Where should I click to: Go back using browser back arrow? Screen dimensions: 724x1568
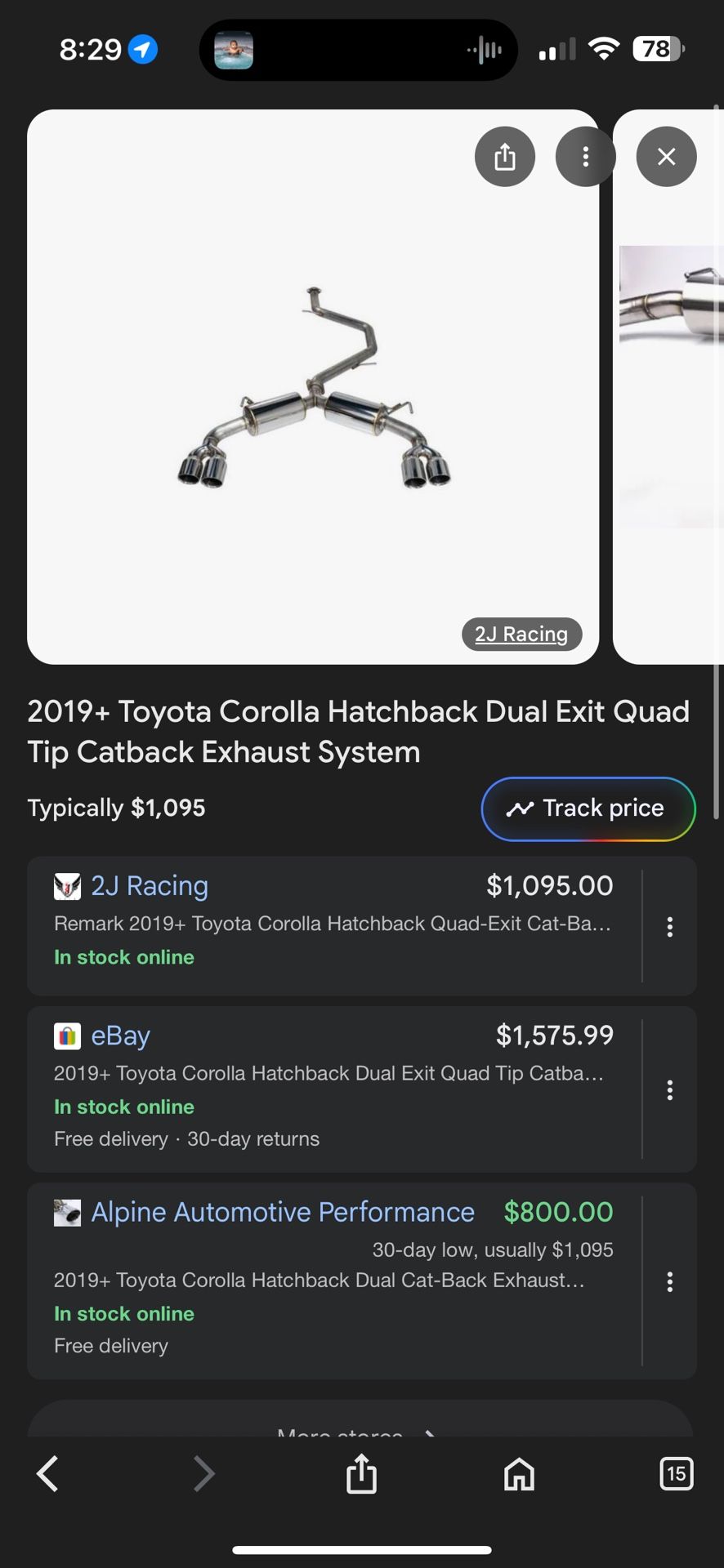click(47, 1474)
